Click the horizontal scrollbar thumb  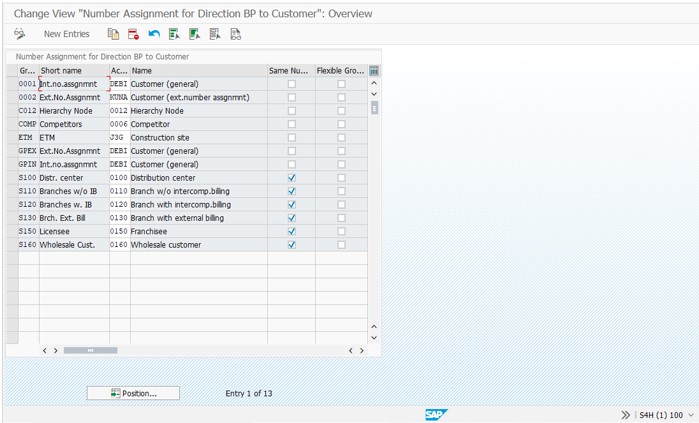(90, 350)
